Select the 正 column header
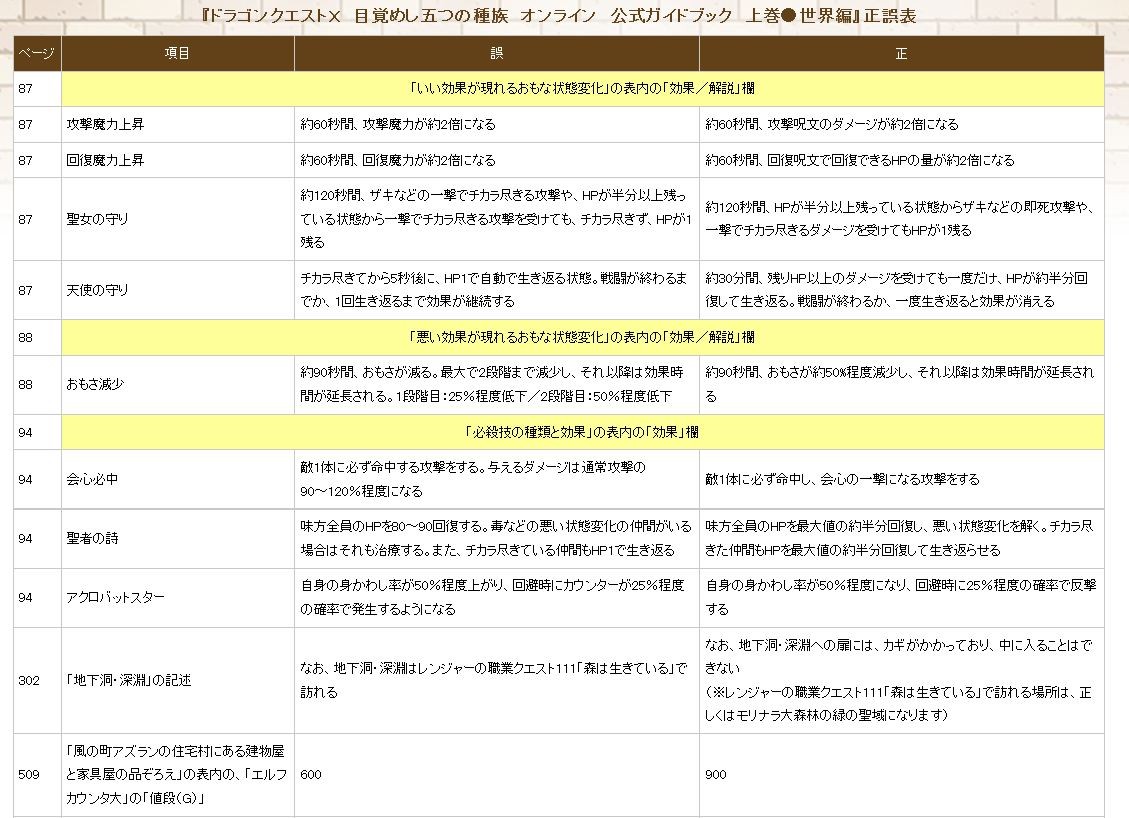Viewport: 1129px width, 818px height. pyautogui.click(x=901, y=53)
